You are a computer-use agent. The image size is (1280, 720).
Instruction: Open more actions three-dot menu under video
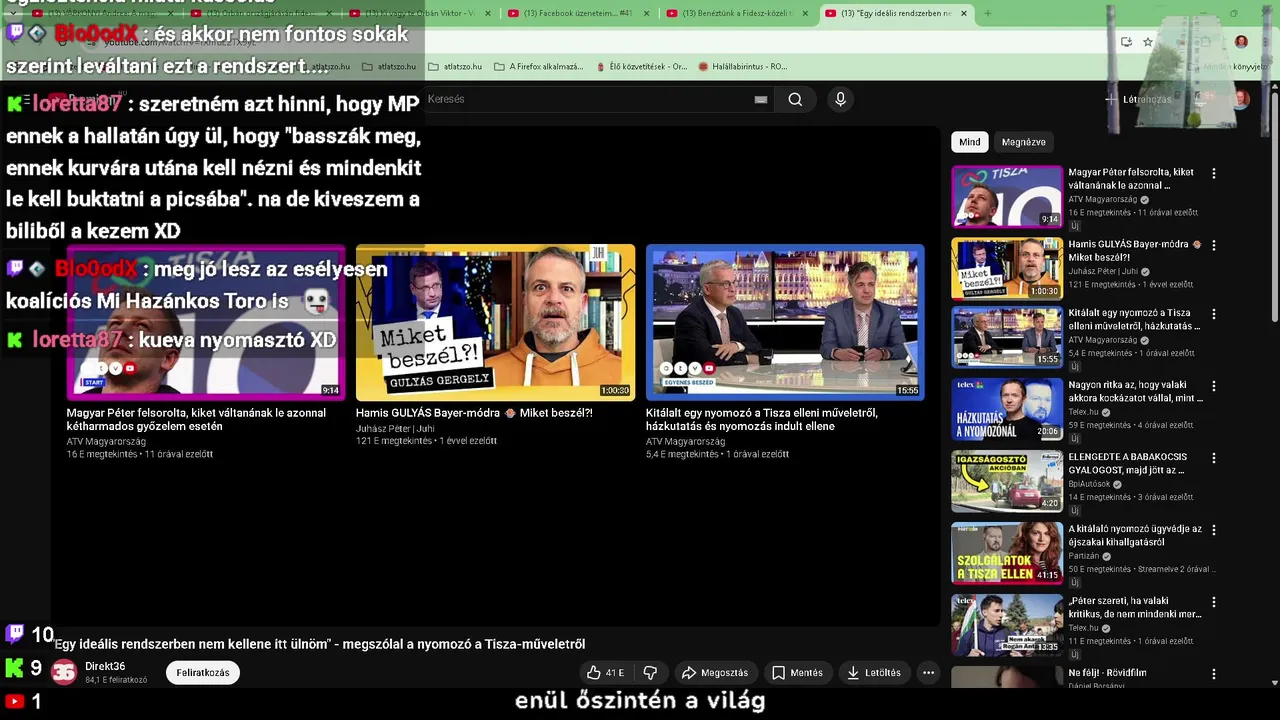click(x=928, y=673)
